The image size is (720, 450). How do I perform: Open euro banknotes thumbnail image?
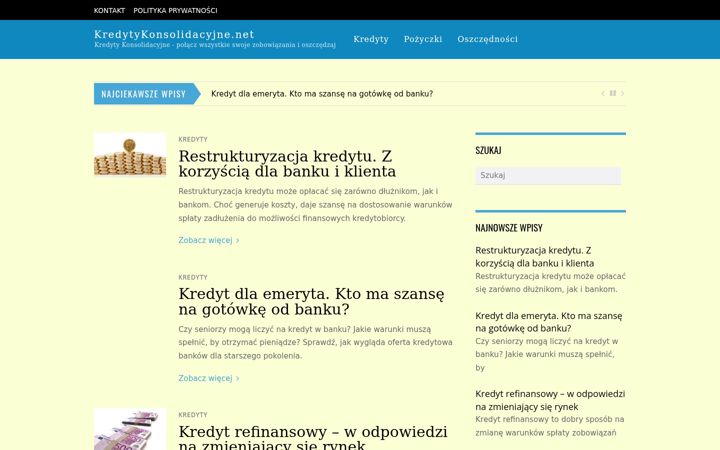pos(130,429)
